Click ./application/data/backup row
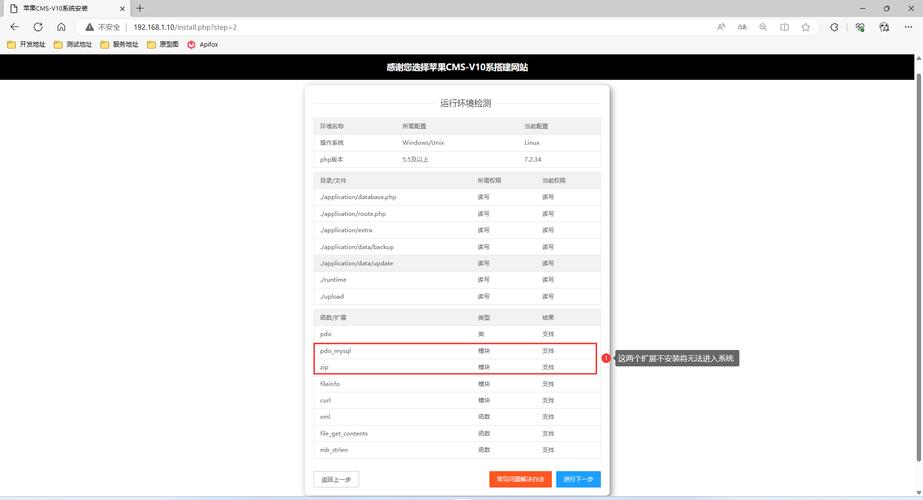Viewport: 923px width, 500px height. coord(457,247)
